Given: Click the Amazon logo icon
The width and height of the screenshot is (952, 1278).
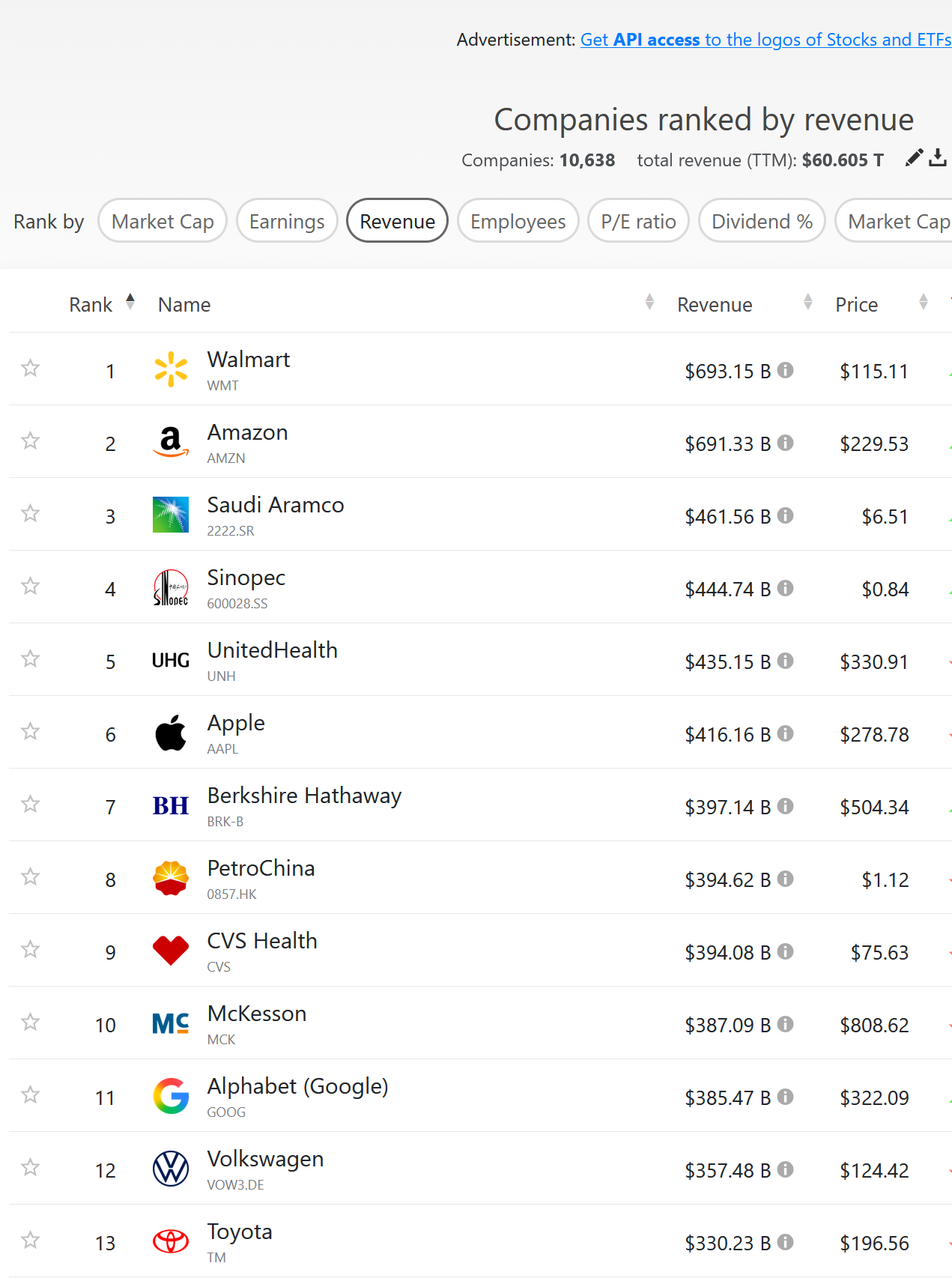Looking at the screenshot, I should coord(171,442).
